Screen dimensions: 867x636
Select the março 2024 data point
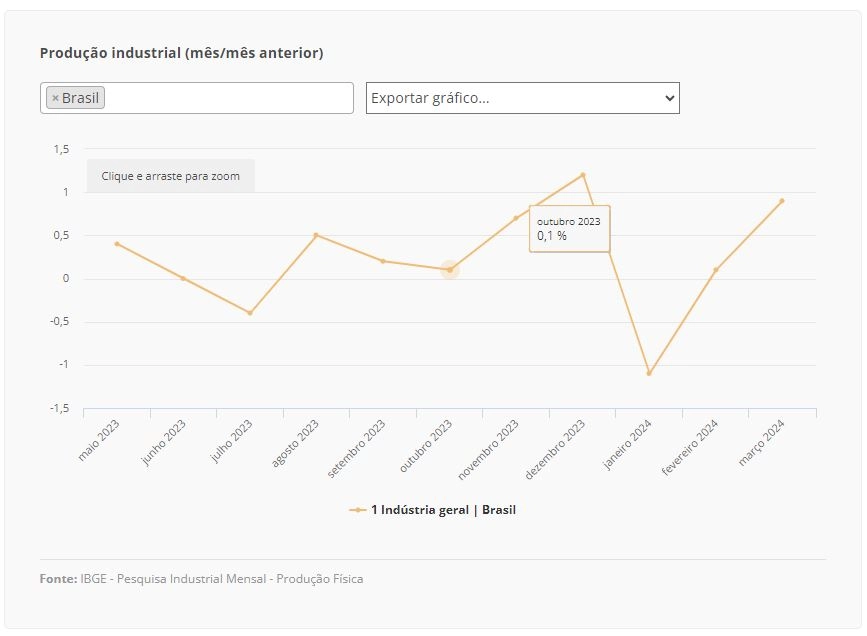(x=782, y=201)
